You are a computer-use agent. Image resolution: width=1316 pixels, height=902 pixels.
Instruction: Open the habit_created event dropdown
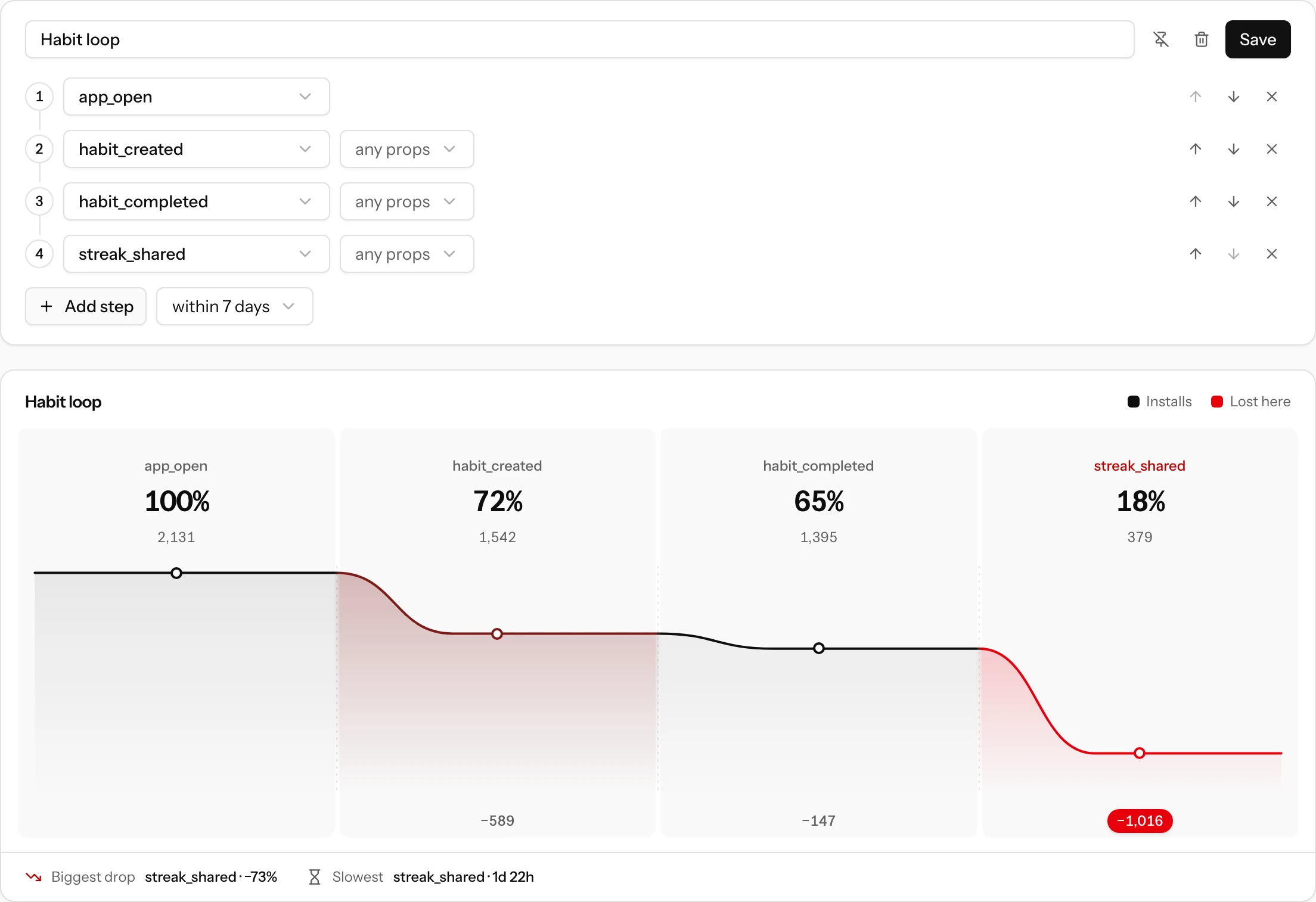(197, 149)
